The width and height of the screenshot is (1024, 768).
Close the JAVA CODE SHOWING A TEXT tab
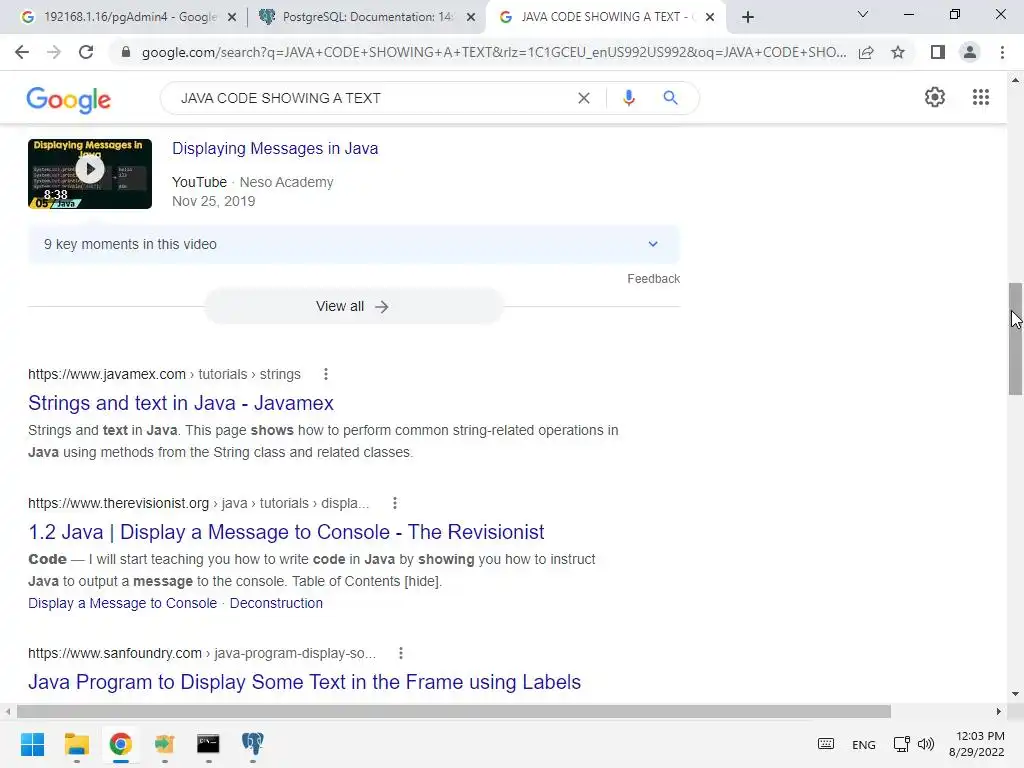click(x=710, y=17)
